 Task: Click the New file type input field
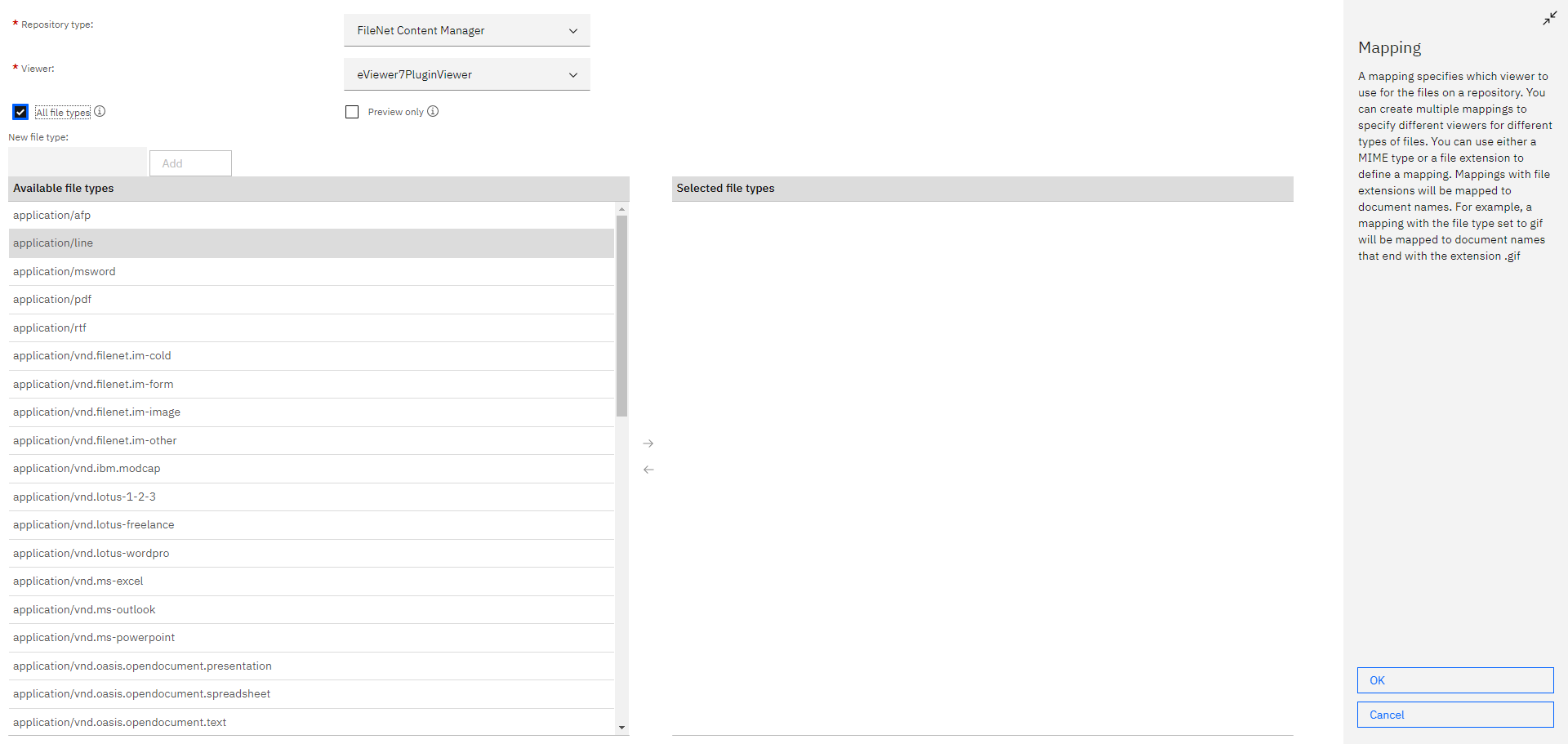(x=77, y=162)
